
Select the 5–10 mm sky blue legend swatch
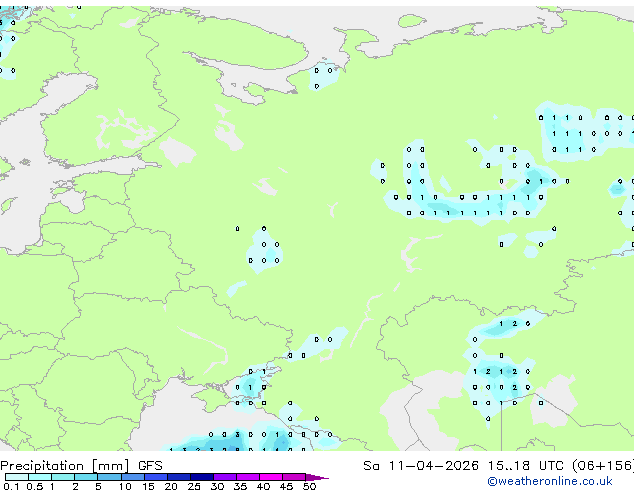tap(109, 477)
